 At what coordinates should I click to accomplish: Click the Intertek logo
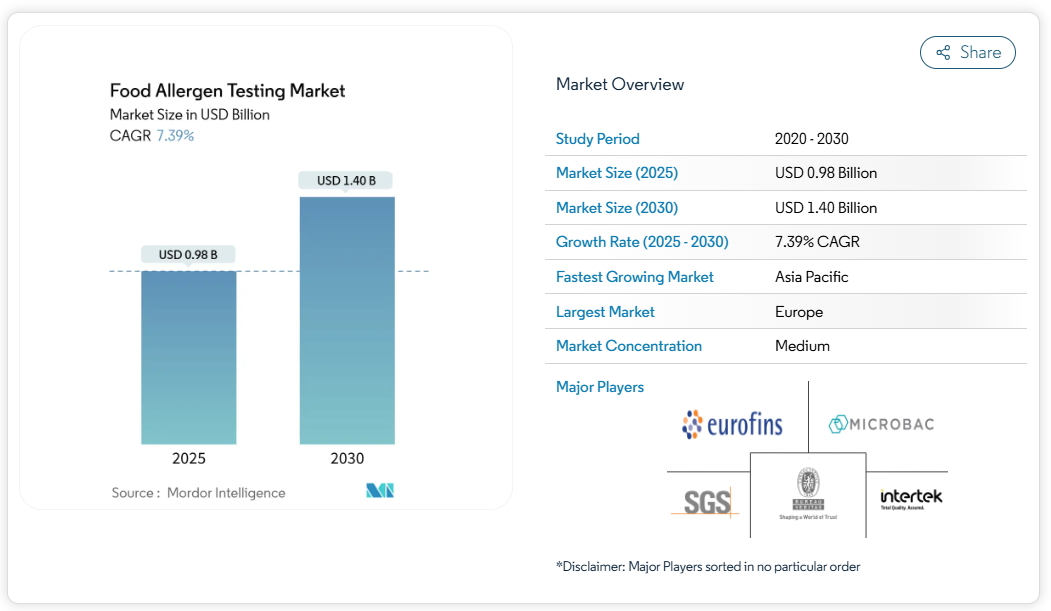[910, 498]
